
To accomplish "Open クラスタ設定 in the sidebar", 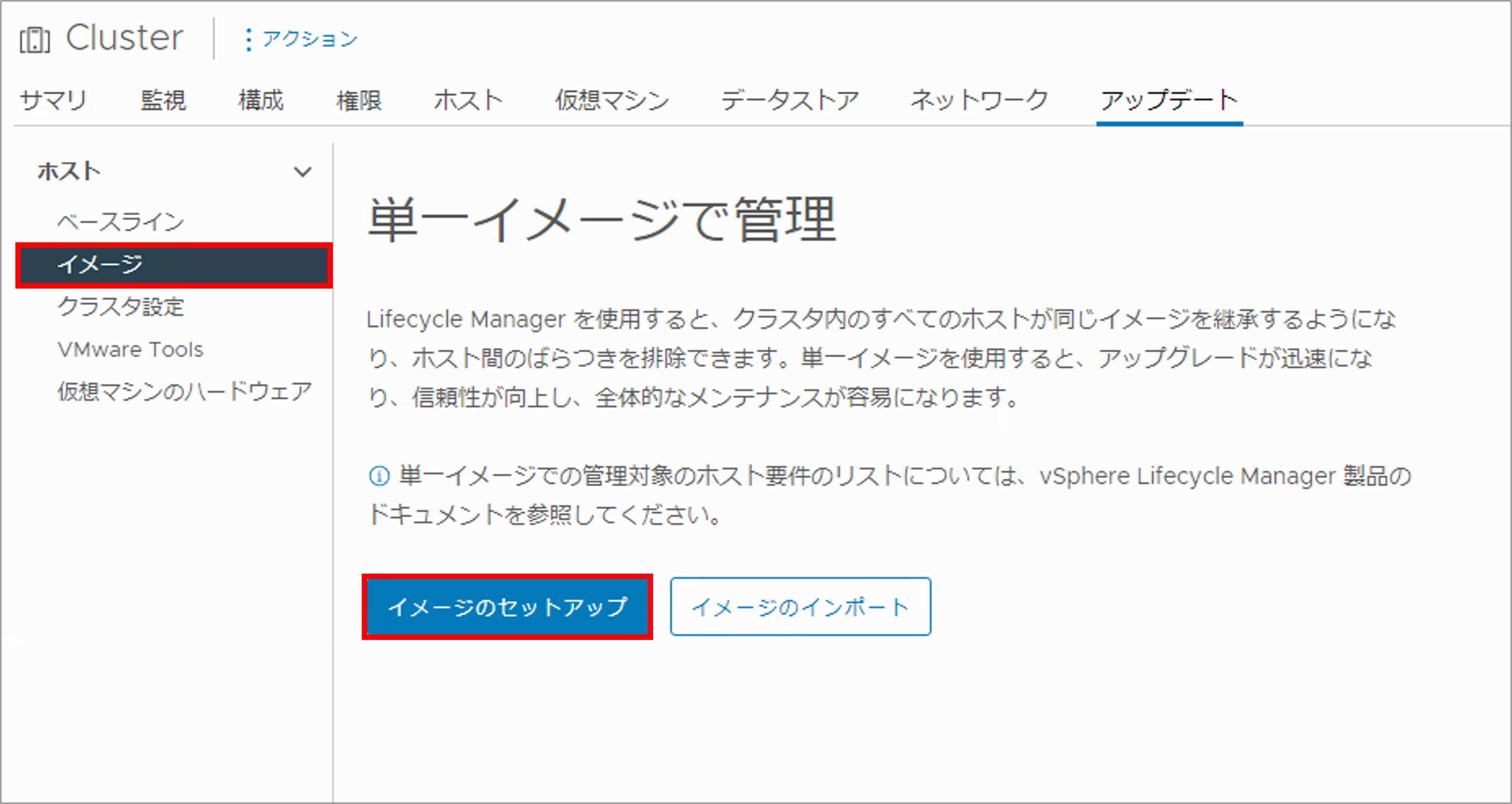I will [x=121, y=307].
